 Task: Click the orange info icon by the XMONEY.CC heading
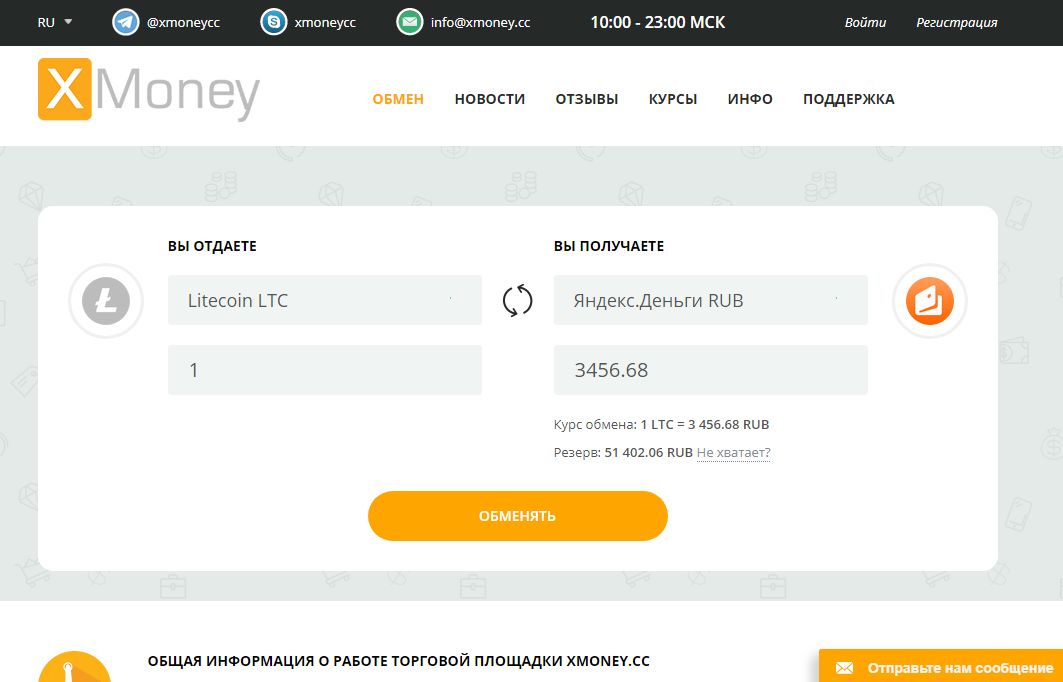click(x=75, y=667)
